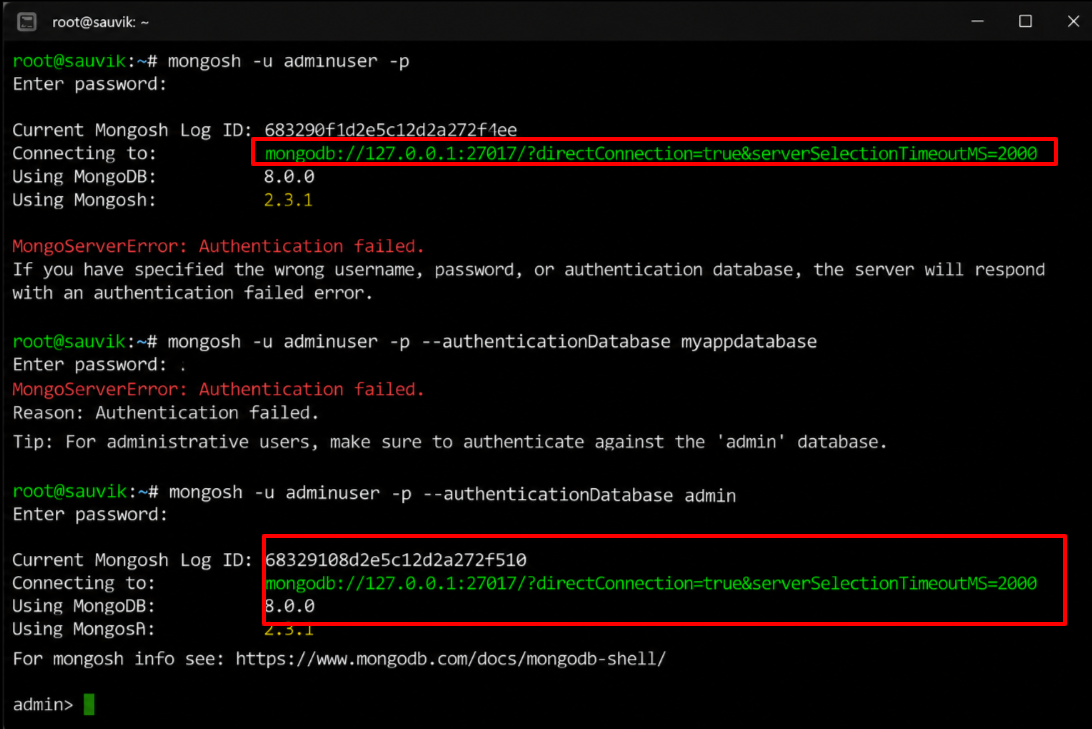The image size is (1092, 729).
Task: Click Log ID '683290f1d2e5c12d2a272f4ee'
Action: click(391, 130)
